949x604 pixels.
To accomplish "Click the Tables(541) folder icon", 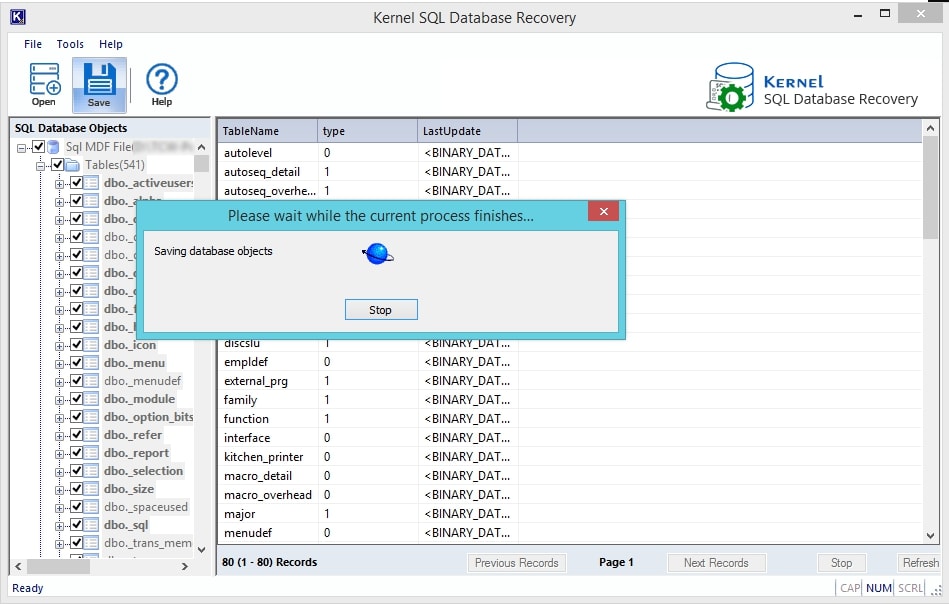I will click(73, 165).
